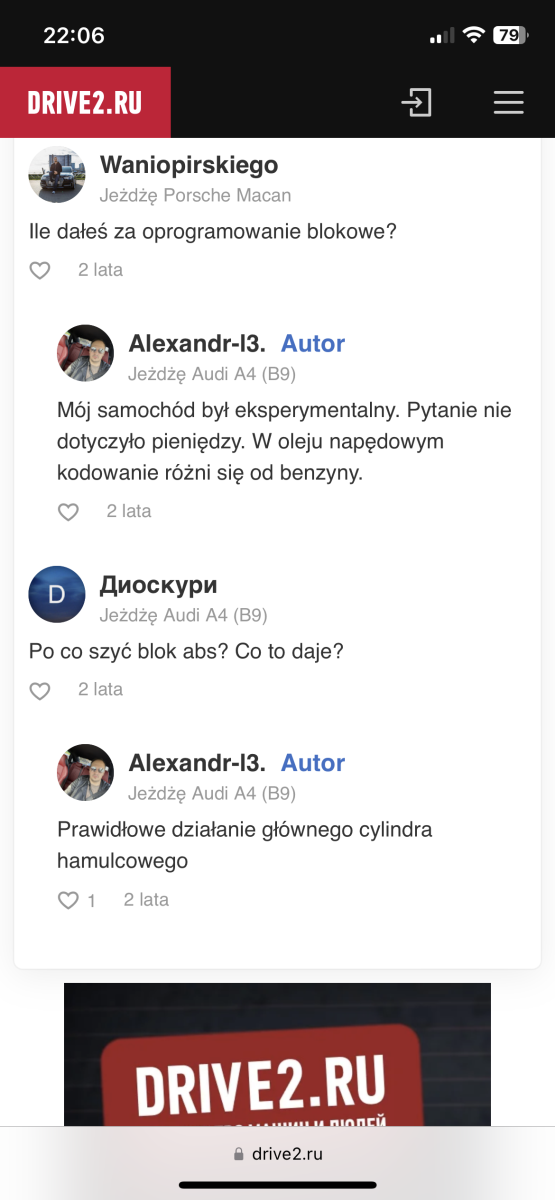Like Диоскури's comment about blok abs
This screenshot has width=555, height=1200.
[39, 690]
